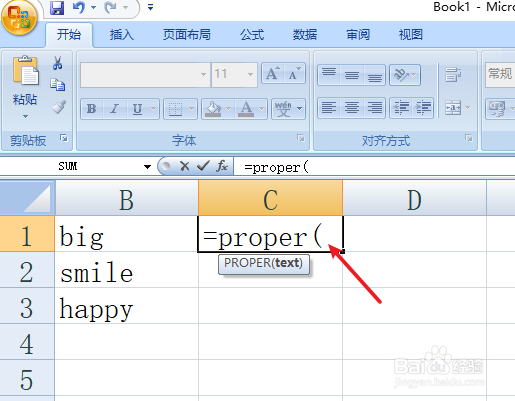This screenshot has width=515, height=401.
Task: Select all cells via corner button
Action: [27, 198]
